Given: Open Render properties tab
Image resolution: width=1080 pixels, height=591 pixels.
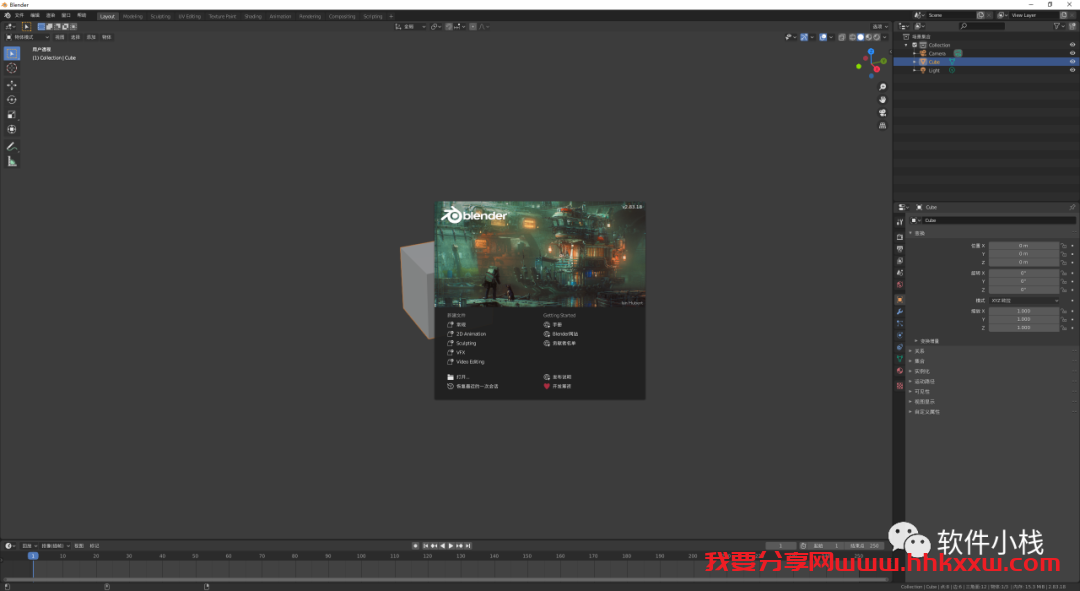Looking at the screenshot, I should tap(900, 237).
